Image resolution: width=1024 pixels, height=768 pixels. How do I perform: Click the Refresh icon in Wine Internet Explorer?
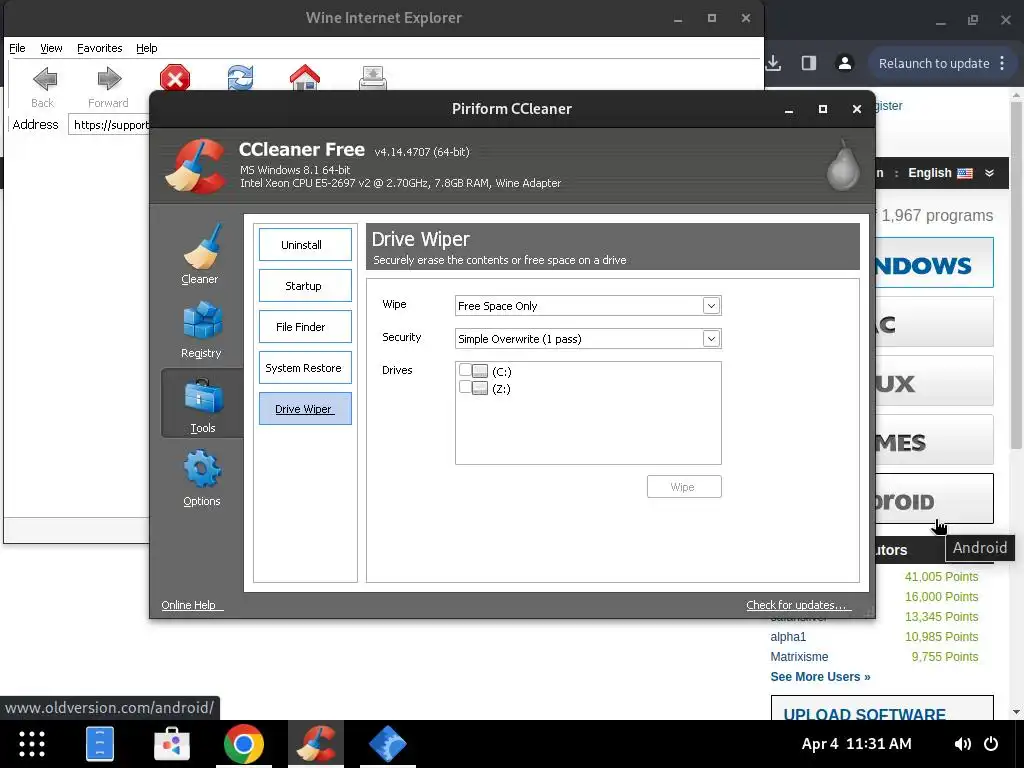click(240, 78)
